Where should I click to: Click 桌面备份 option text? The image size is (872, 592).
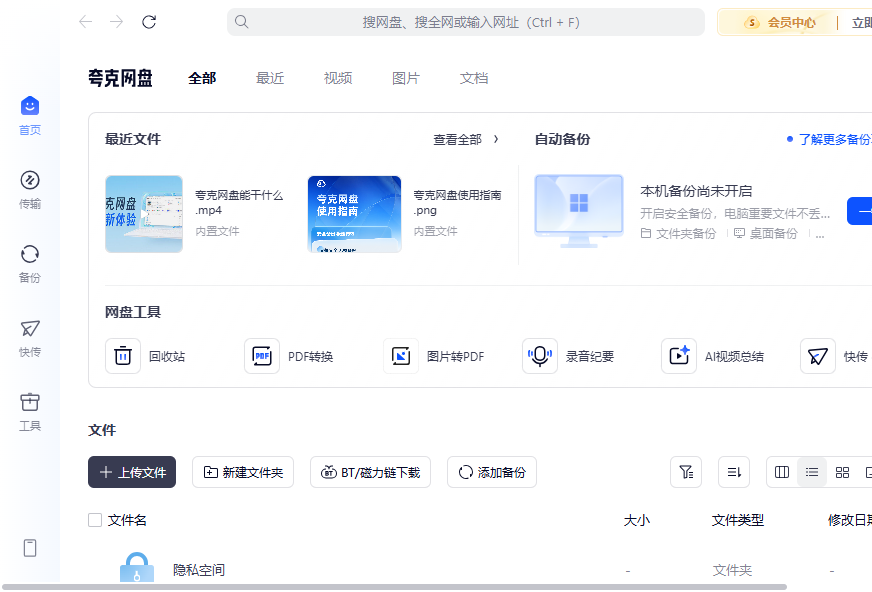(774, 233)
